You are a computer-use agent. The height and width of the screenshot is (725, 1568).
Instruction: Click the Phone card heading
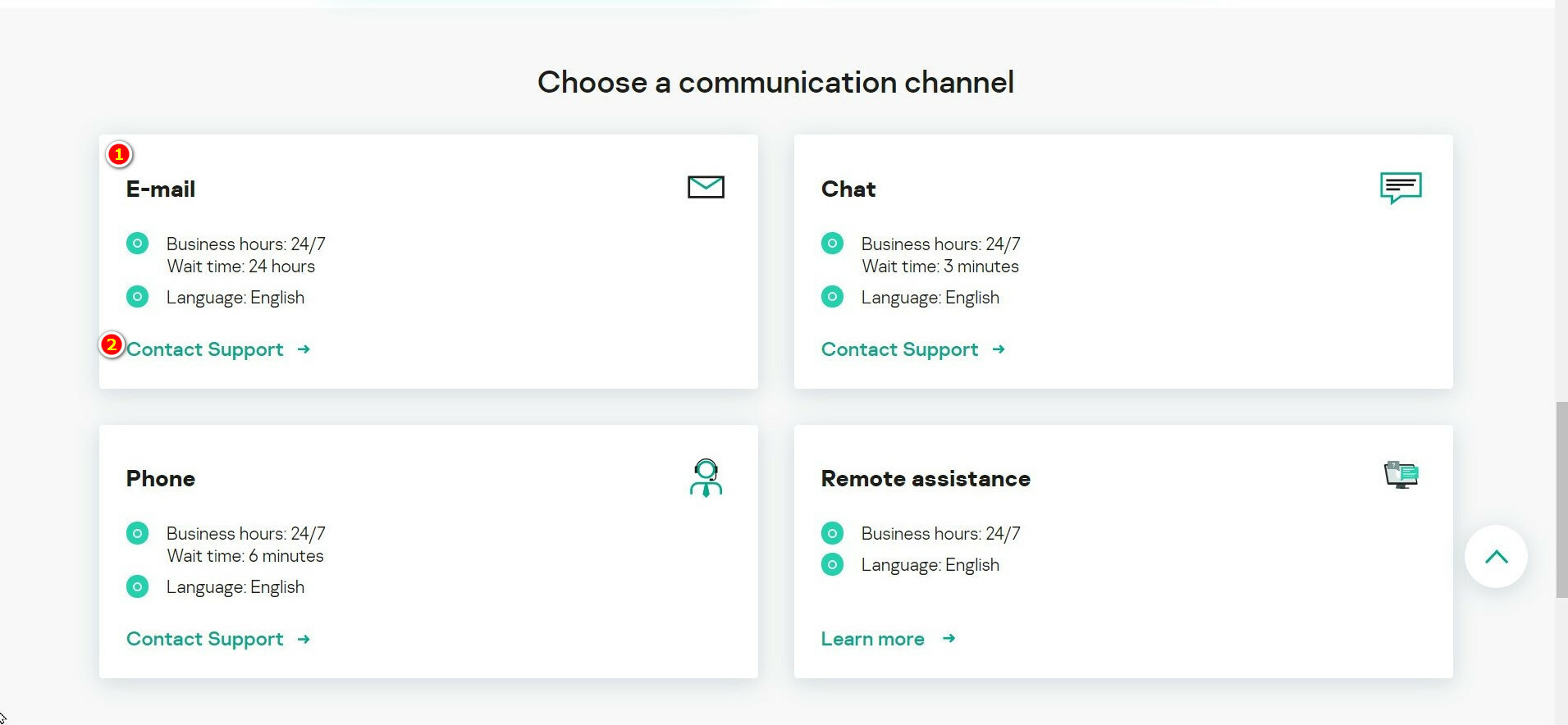click(x=161, y=479)
